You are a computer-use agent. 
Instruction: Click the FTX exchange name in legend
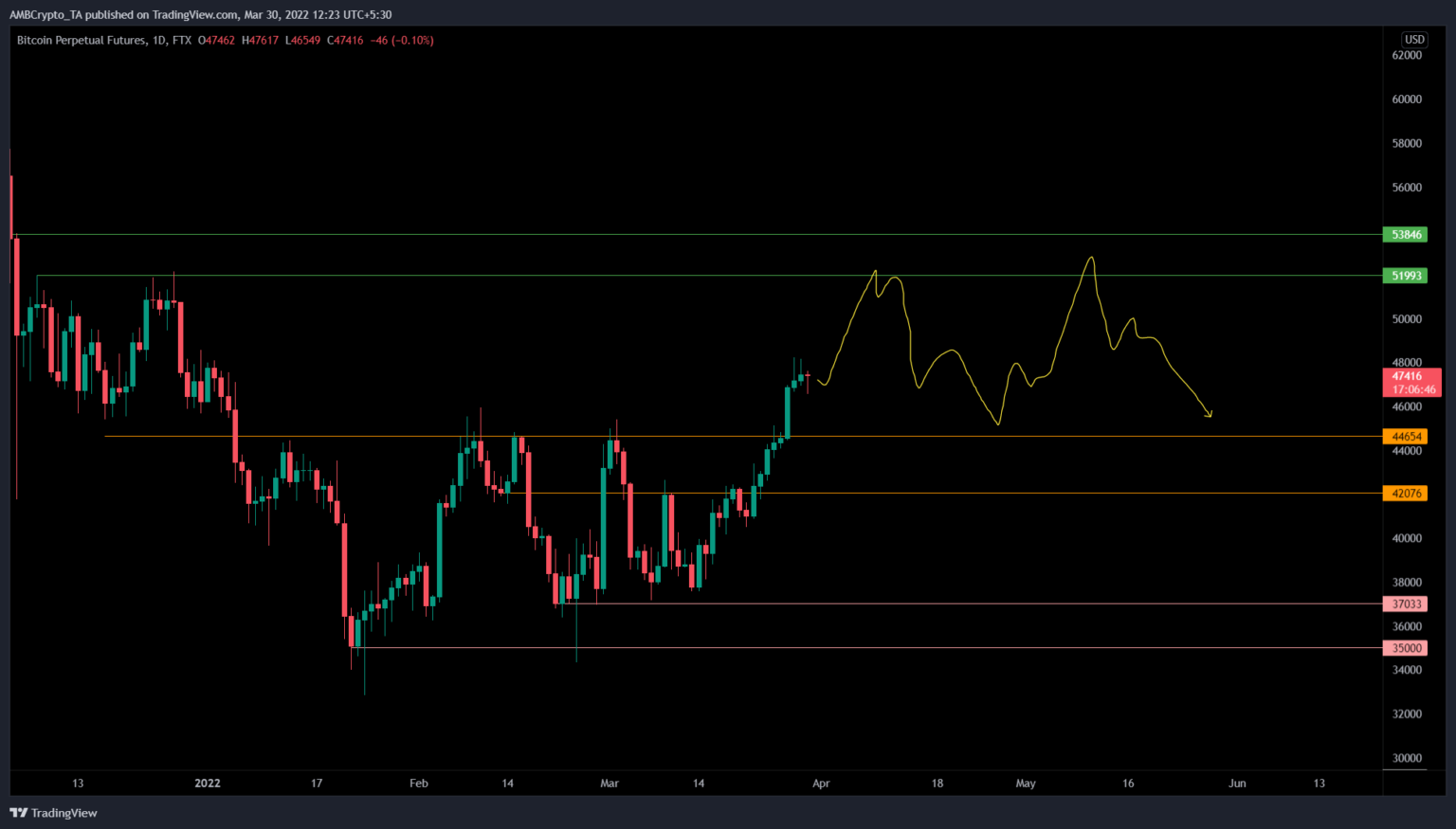tap(183, 41)
